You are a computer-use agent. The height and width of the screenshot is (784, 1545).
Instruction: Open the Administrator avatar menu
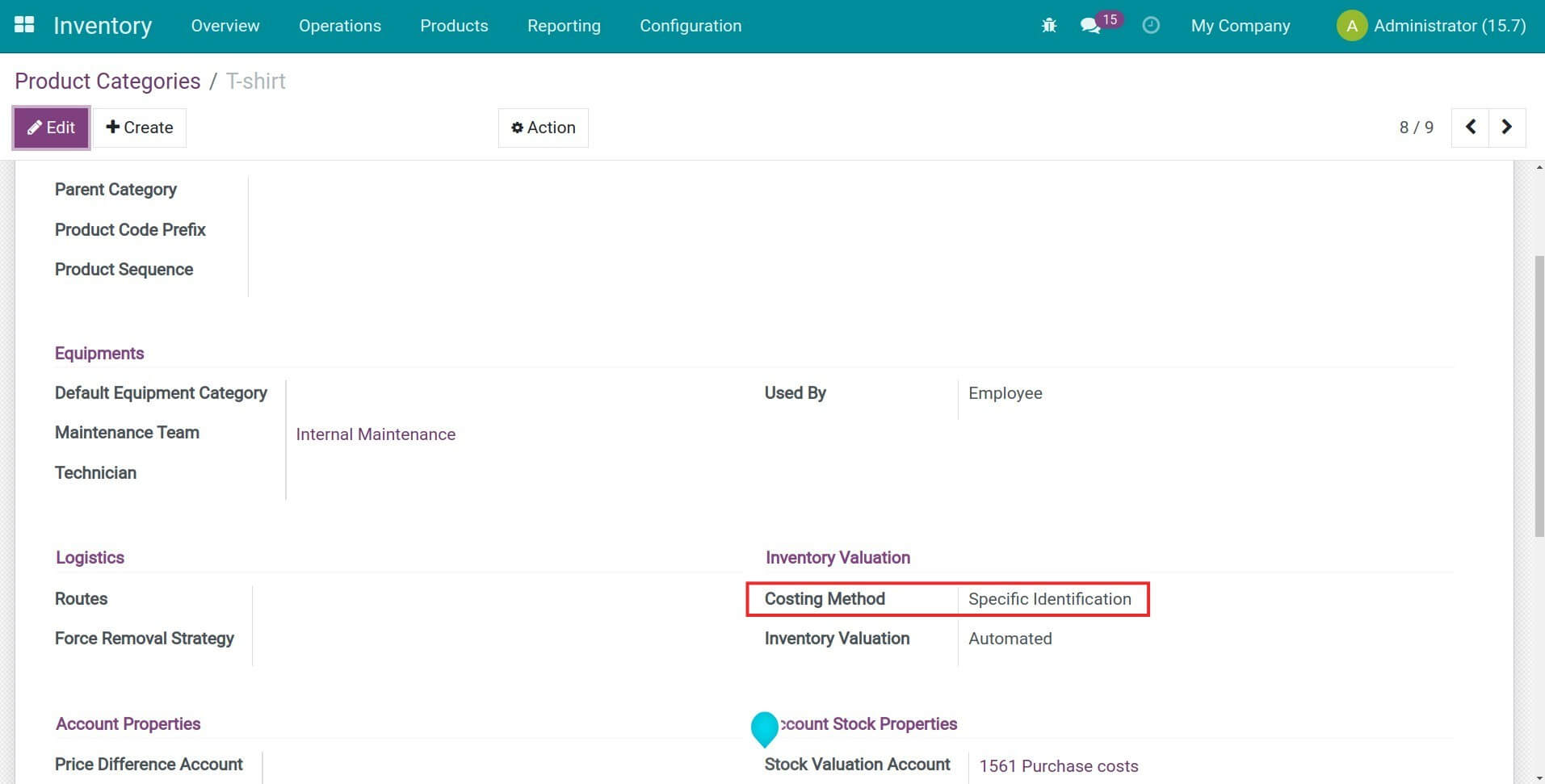1352,25
